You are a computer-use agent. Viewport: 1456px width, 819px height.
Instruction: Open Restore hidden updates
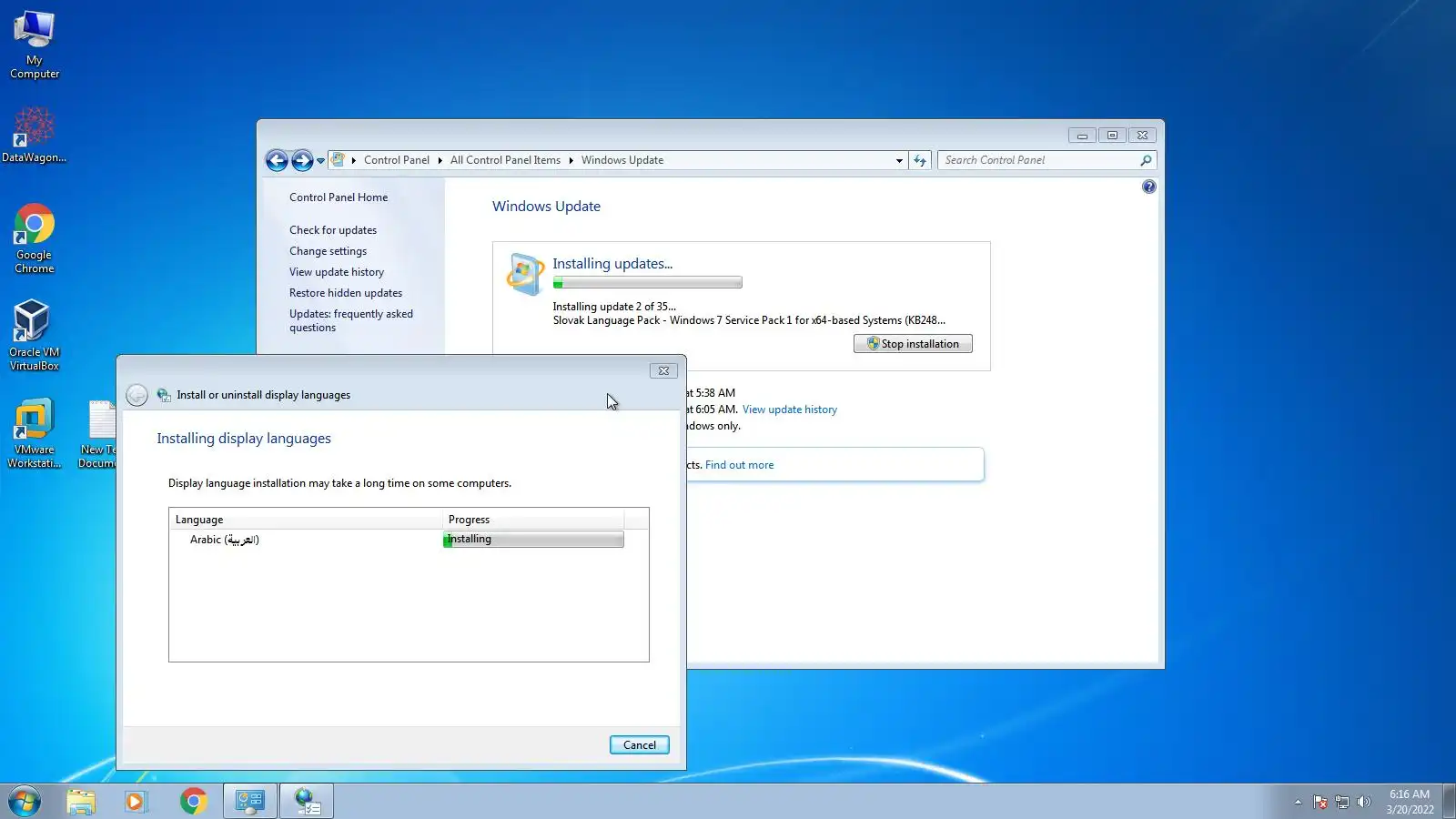pyautogui.click(x=346, y=293)
